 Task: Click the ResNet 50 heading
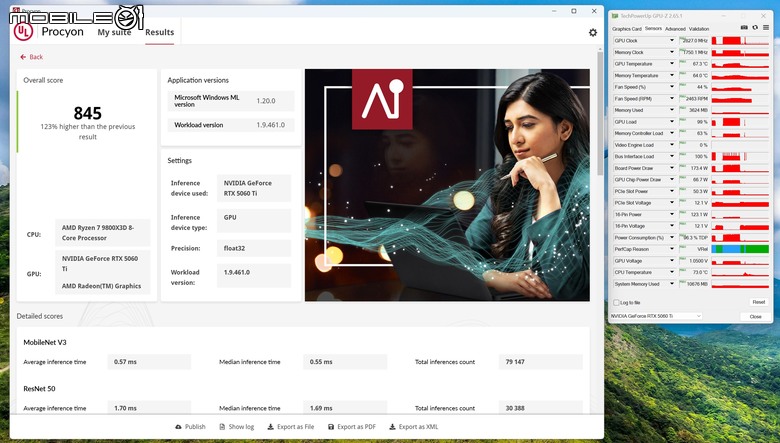coord(39,388)
